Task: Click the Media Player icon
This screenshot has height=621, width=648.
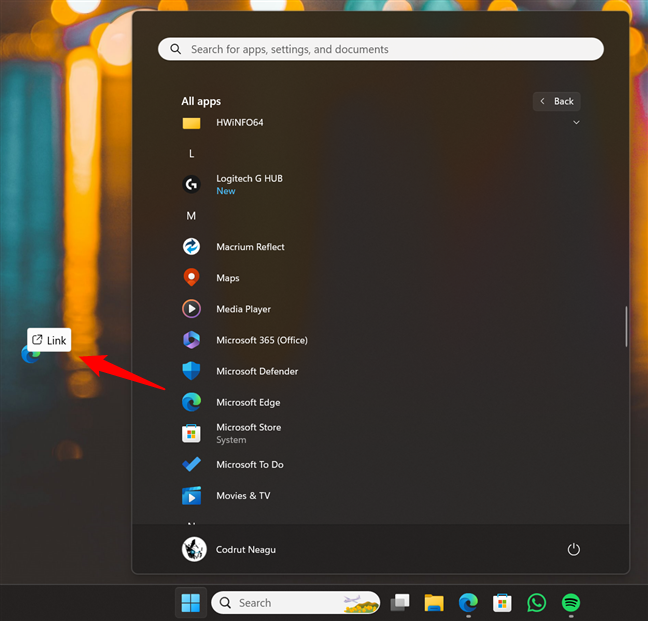Action: [x=191, y=309]
